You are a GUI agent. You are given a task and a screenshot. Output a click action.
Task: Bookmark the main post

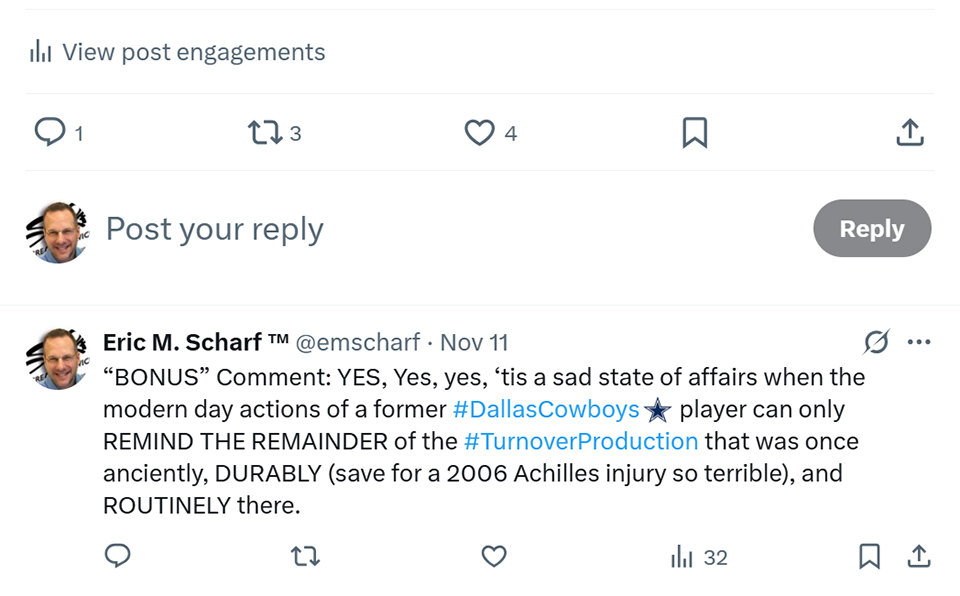[x=694, y=132]
